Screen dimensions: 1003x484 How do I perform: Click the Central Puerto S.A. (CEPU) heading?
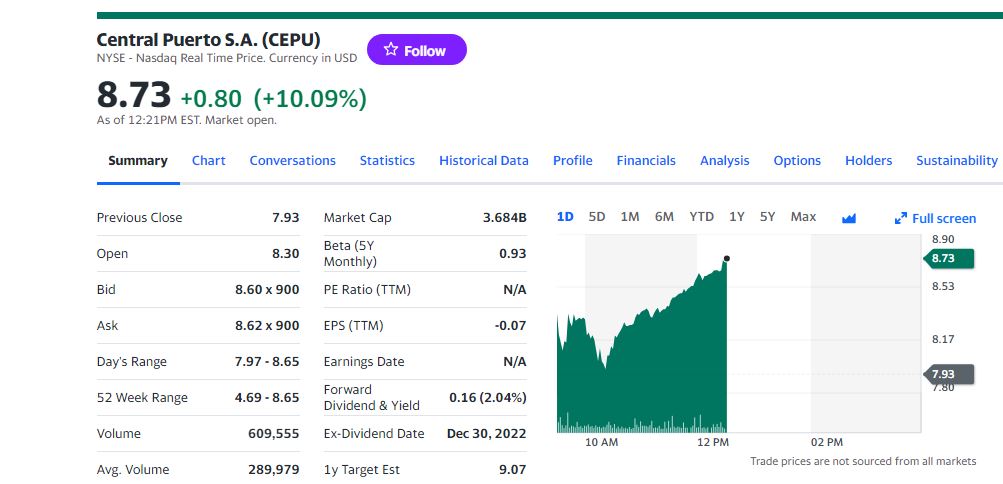pyautogui.click(x=209, y=40)
